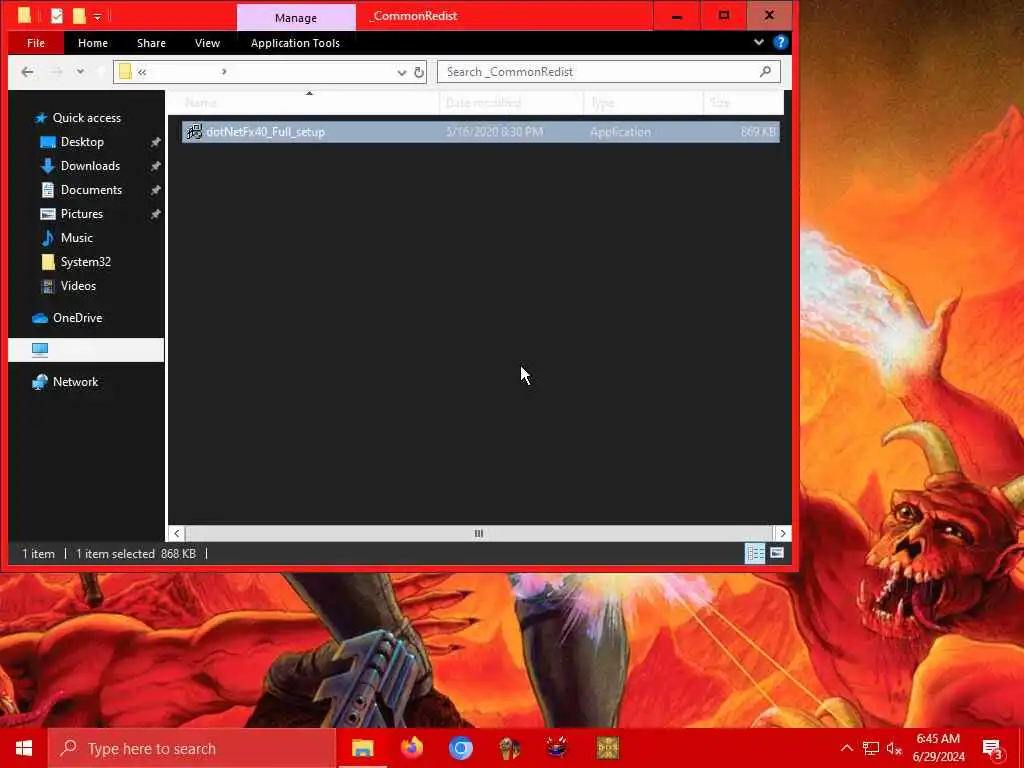Click the taskbar search box
Image resolution: width=1024 pixels, height=768 pixels.
click(x=192, y=748)
